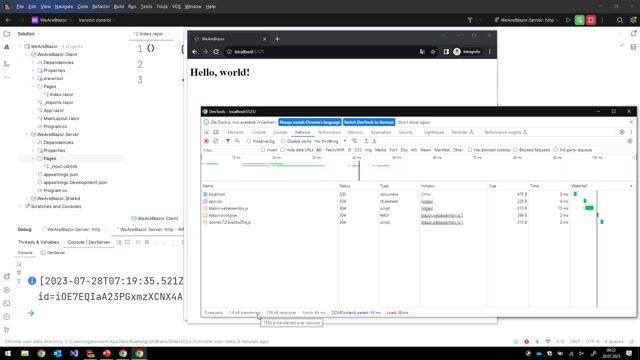Navigate back with Rider toolbar arrow
This screenshot has width=640, height=360.
[x=8, y=20]
